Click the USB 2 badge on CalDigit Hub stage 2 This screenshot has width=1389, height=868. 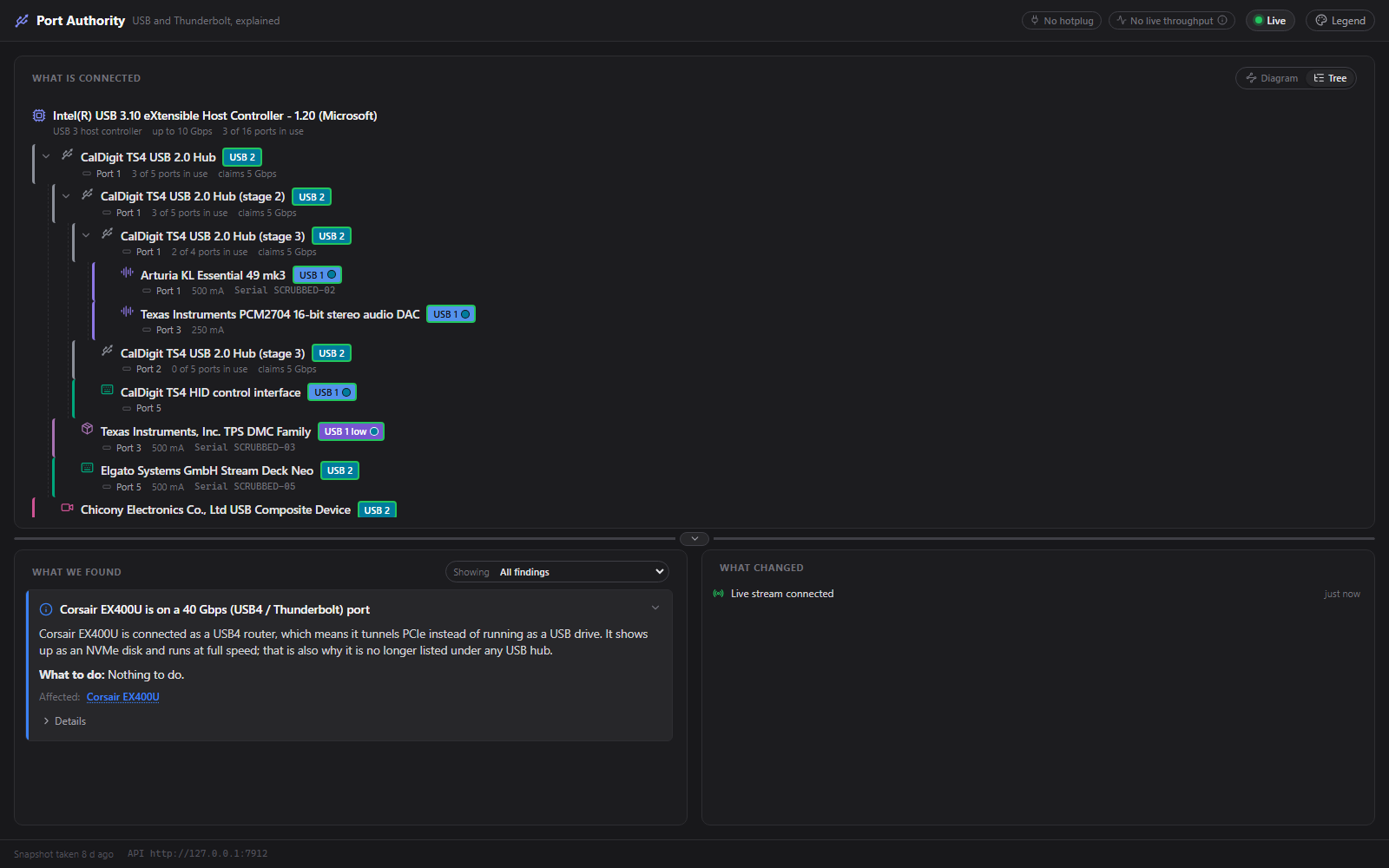pos(312,197)
